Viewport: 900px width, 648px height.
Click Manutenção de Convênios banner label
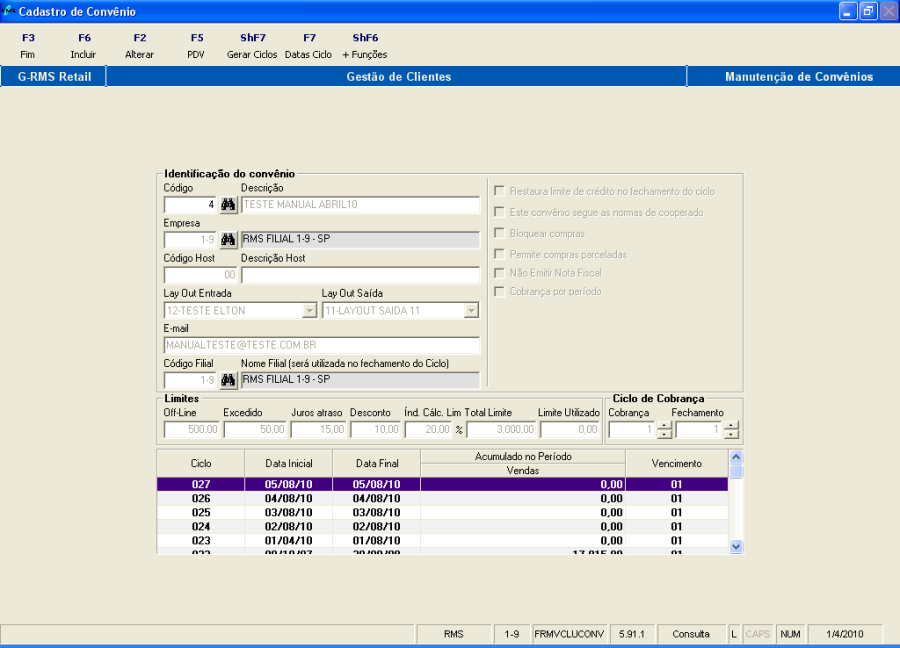point(799,77)
